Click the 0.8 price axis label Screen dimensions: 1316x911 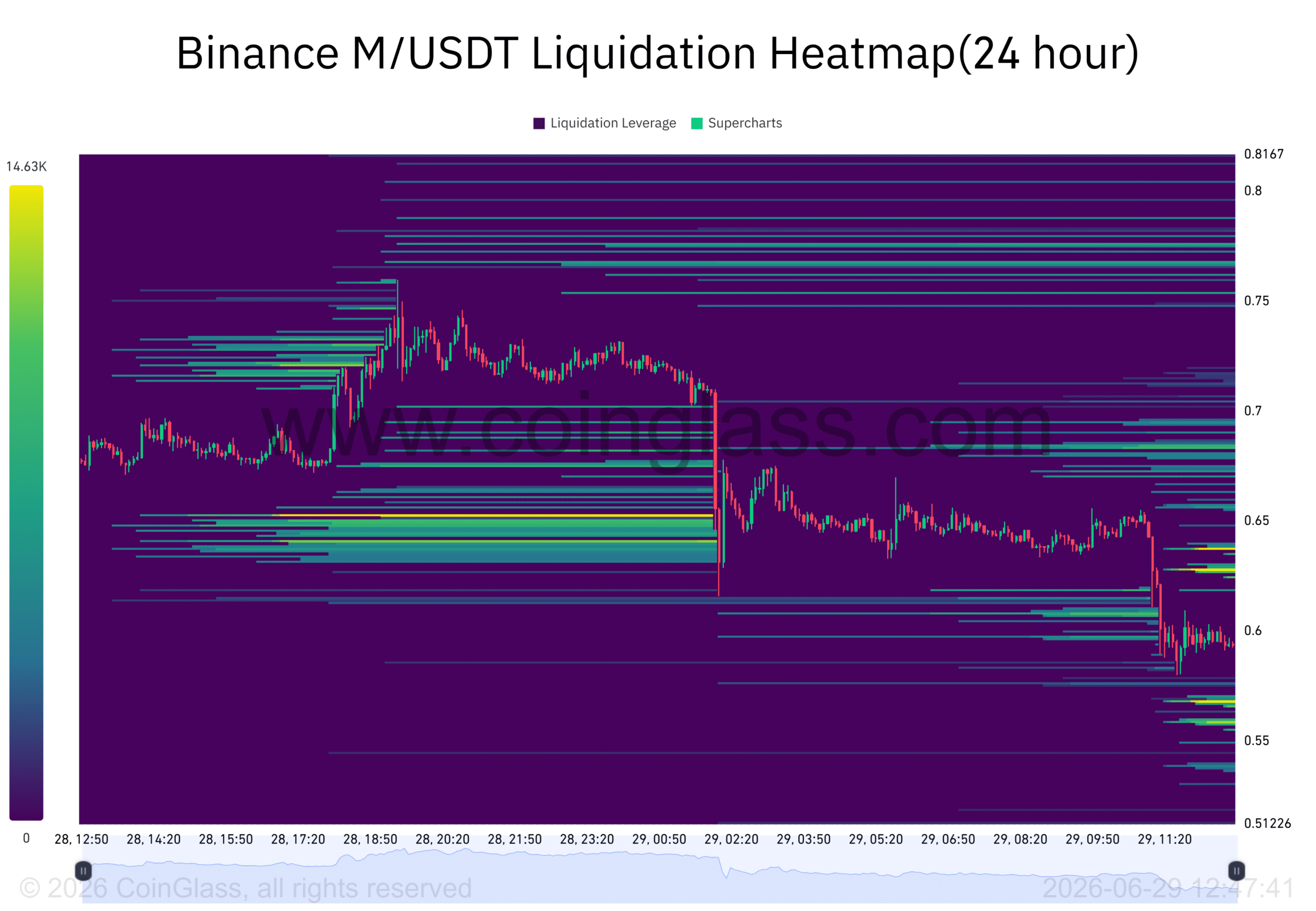[x=1253, y=191]
